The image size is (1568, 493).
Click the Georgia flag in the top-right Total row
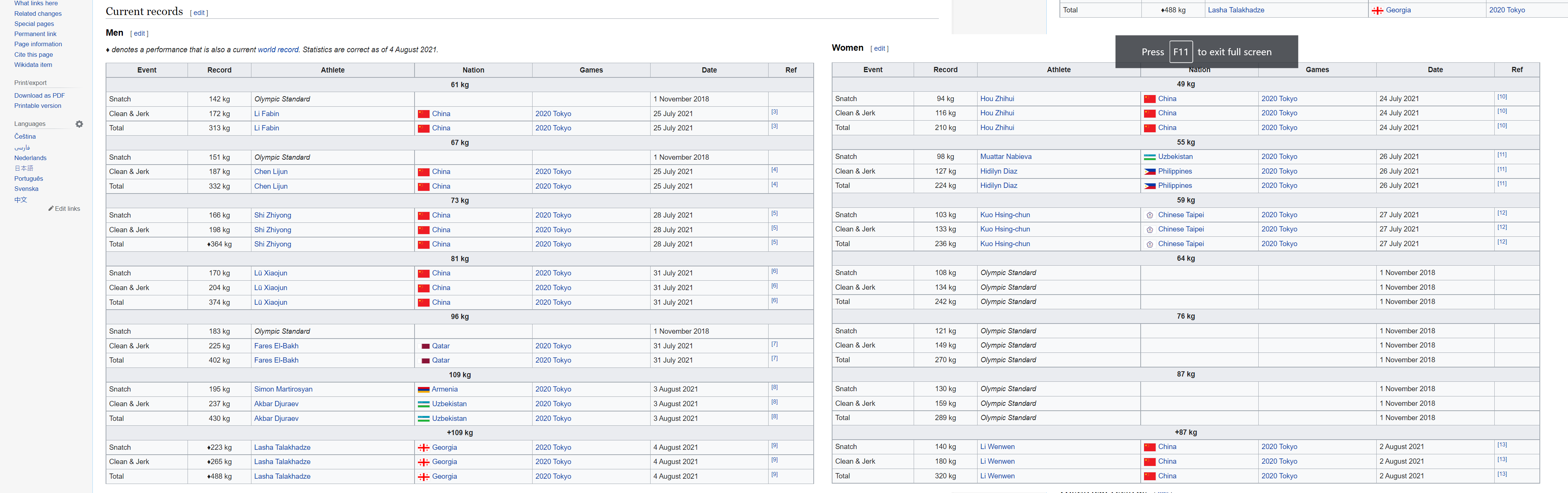click(x=1377, y=11)
